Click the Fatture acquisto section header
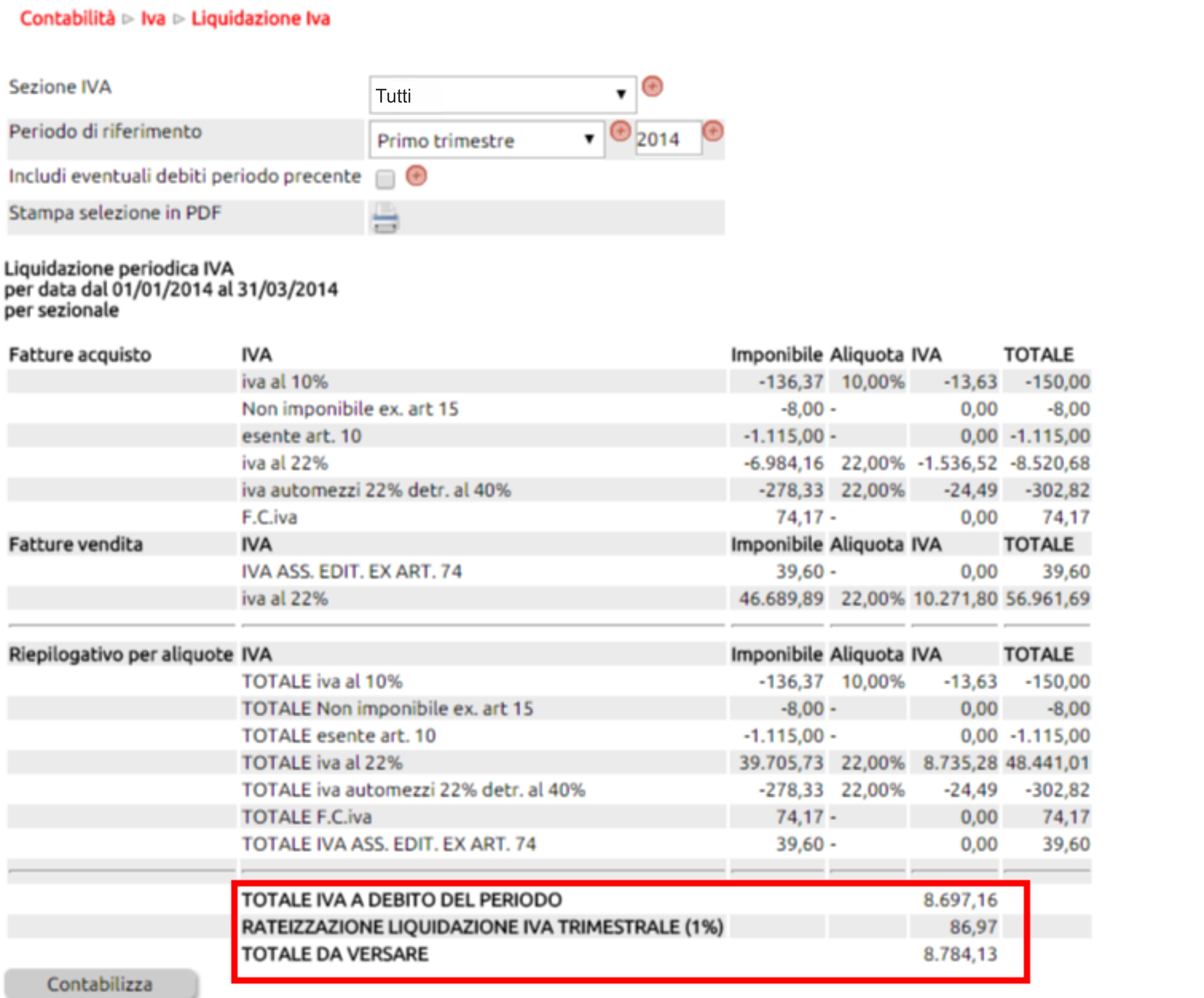Screen dimensions: 1204x998 click(80, 355)
